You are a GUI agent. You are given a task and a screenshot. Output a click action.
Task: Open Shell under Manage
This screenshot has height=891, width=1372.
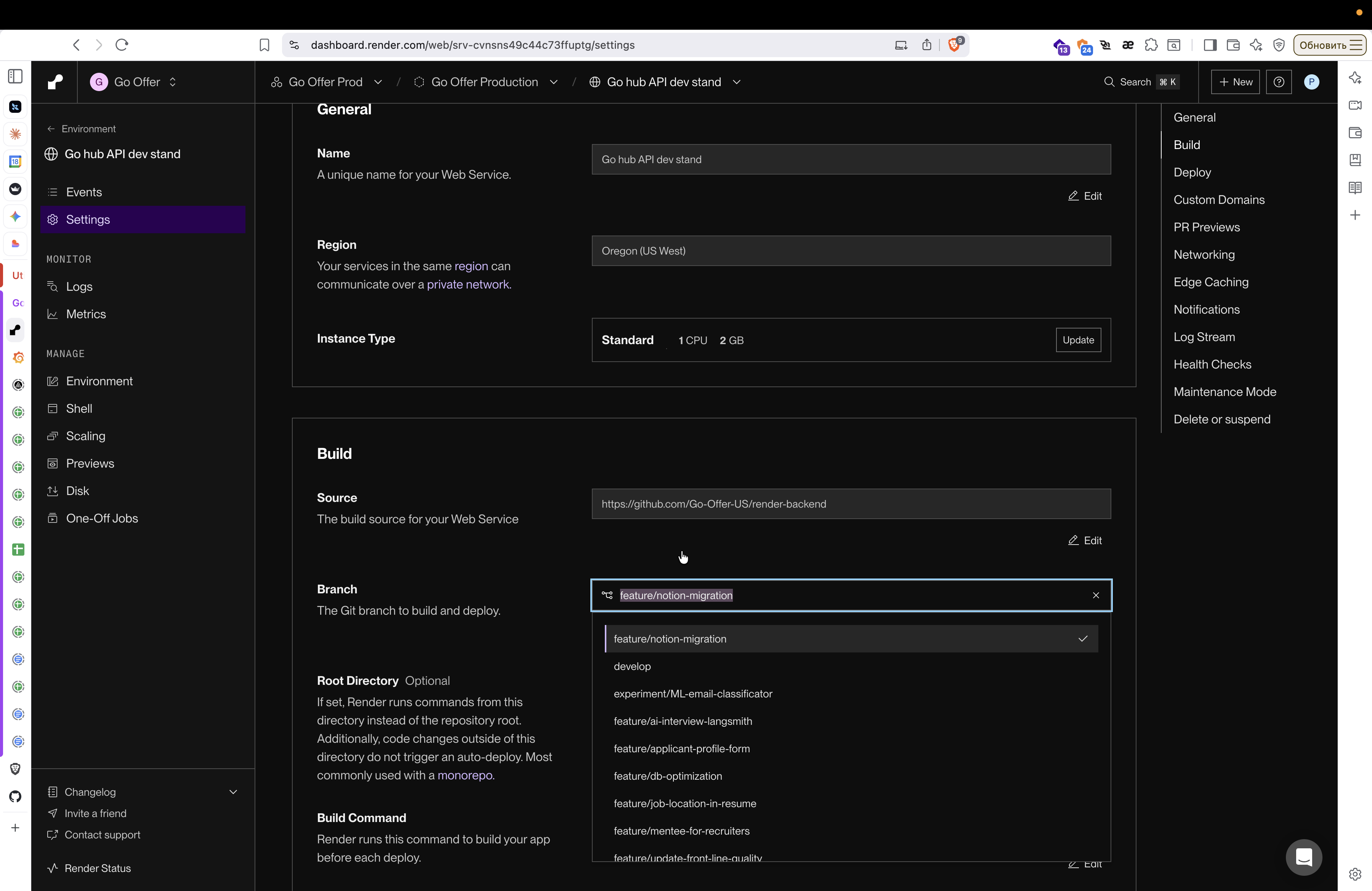pyautogui.click(x=143, y=409)
